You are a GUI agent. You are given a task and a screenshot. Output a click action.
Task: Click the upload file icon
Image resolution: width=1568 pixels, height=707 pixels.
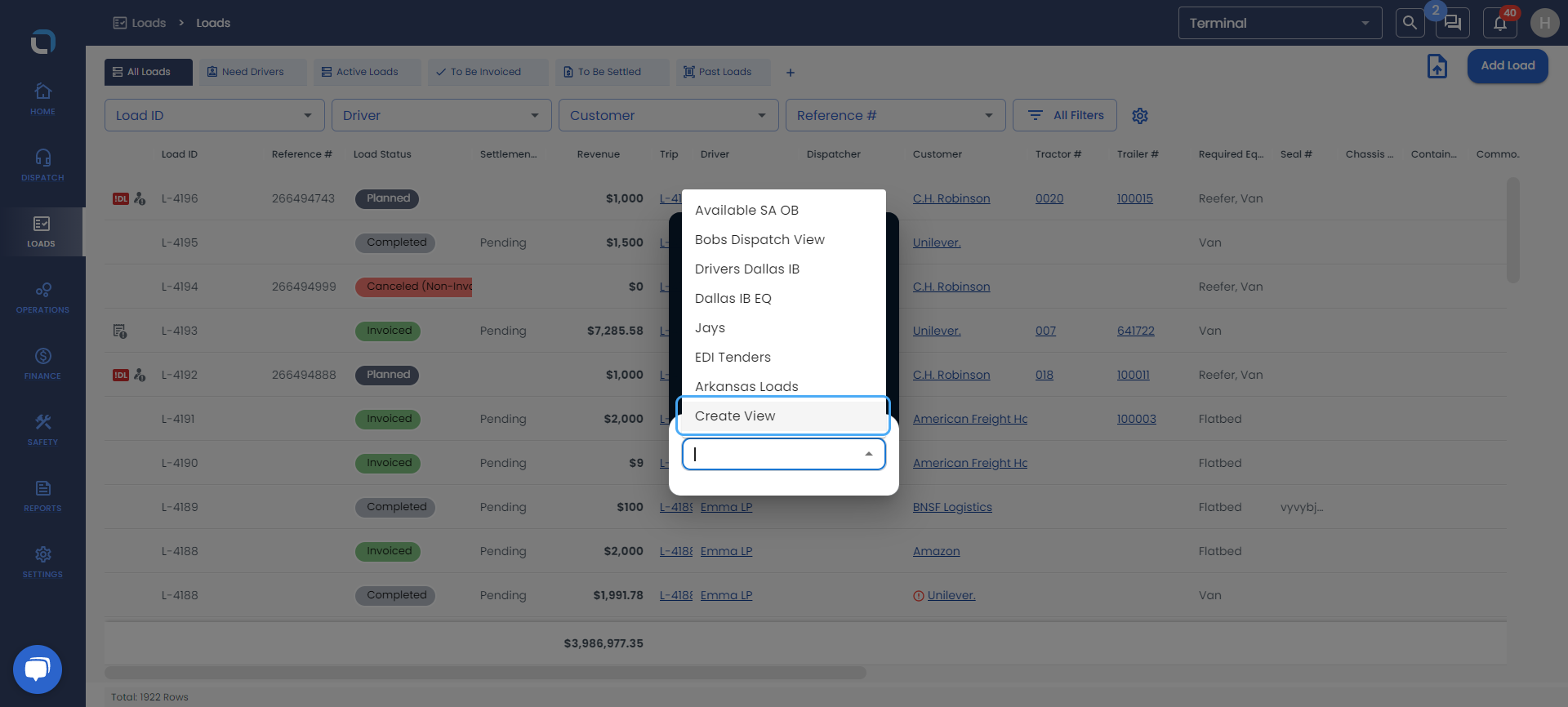[x=1437, y=66]
